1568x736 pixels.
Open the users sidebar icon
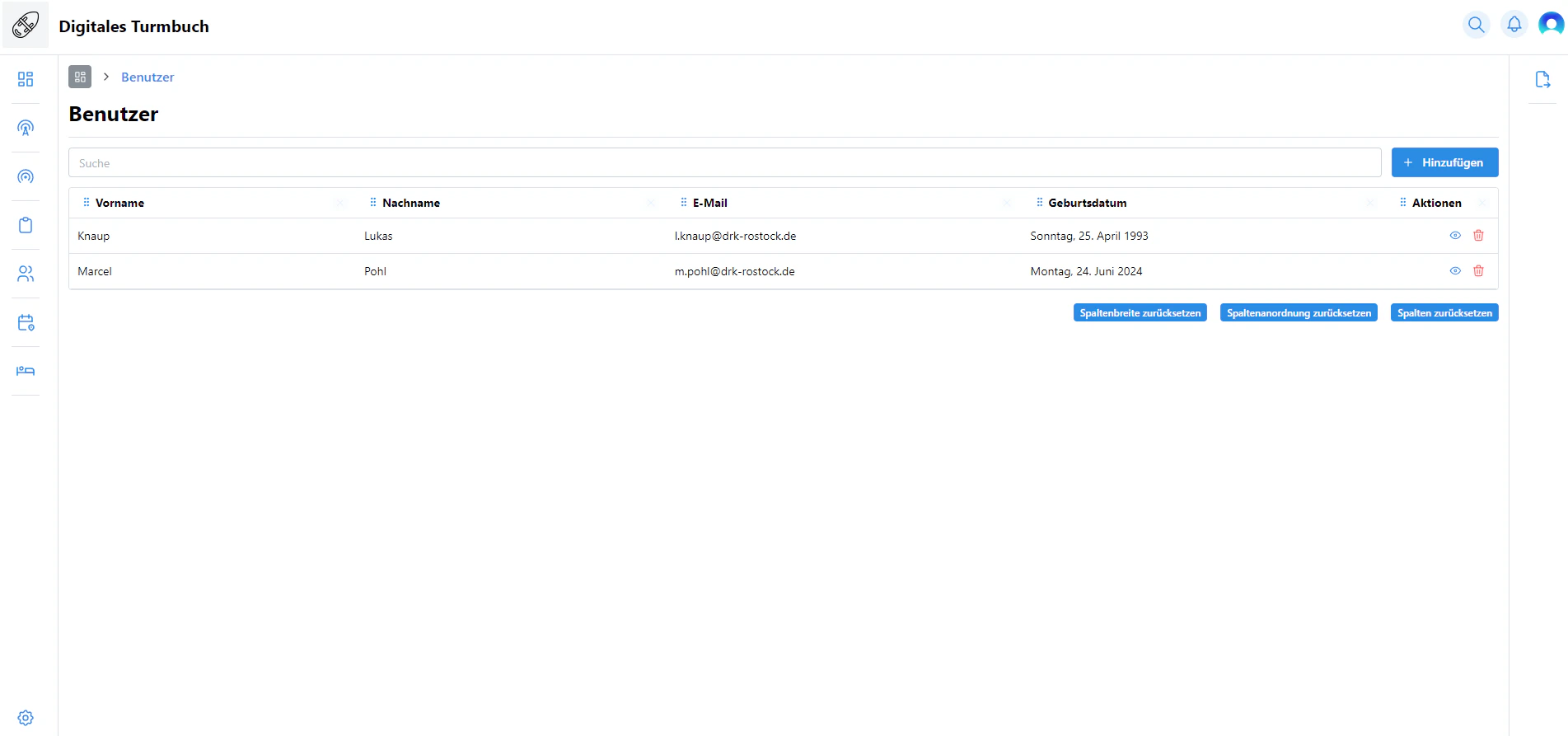26,274
